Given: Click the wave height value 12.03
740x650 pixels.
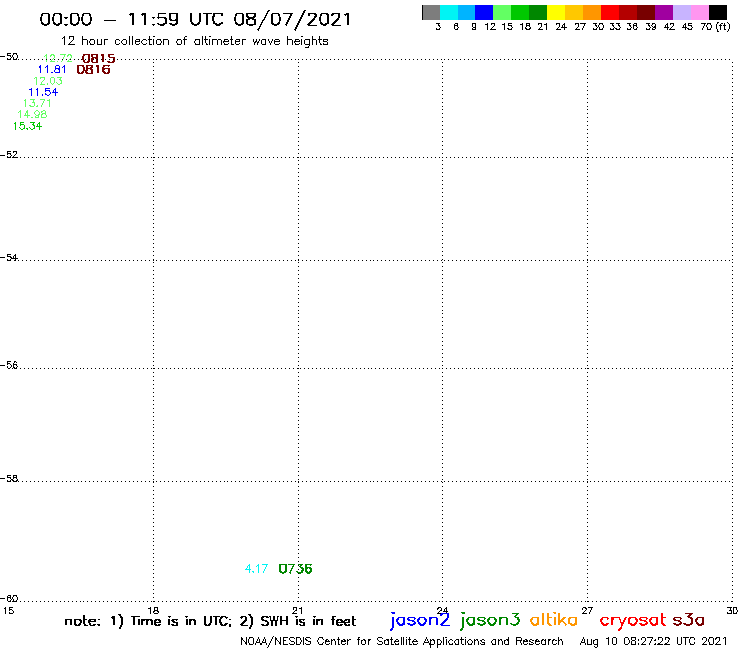Looking at the screenshot, I should [x=48, y=81].
